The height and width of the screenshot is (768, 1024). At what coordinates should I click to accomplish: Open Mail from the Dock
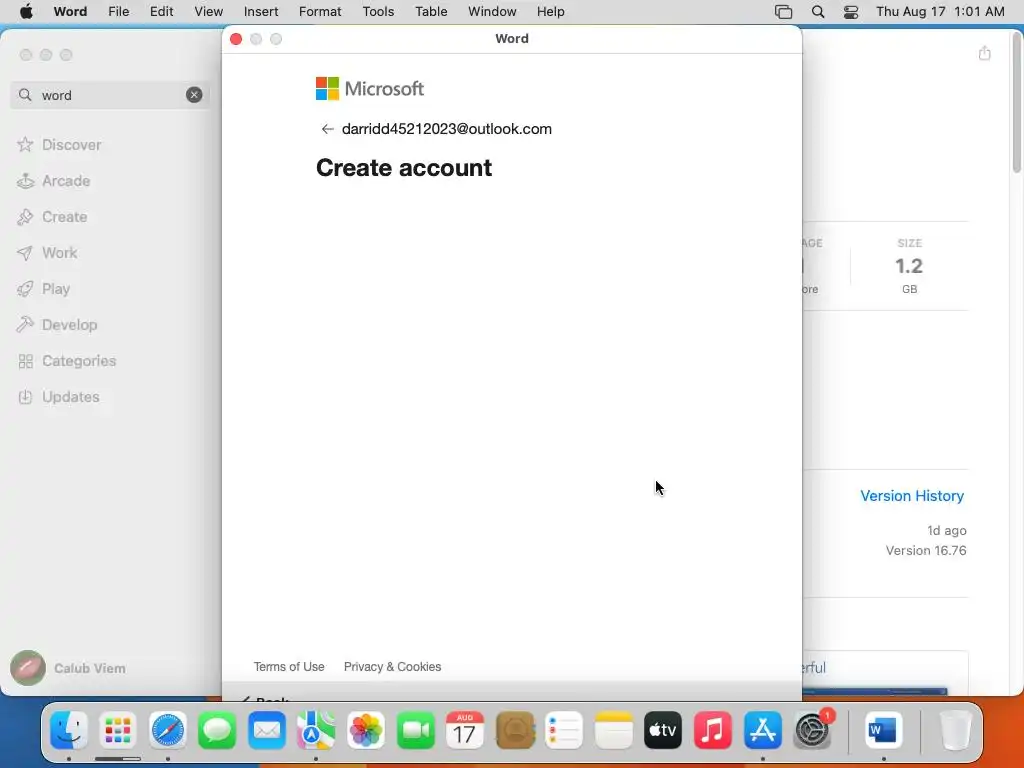click(267, 730)
